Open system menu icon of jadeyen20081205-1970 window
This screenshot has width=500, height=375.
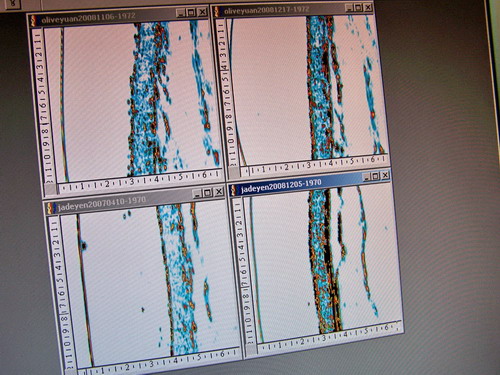point(234,190)
